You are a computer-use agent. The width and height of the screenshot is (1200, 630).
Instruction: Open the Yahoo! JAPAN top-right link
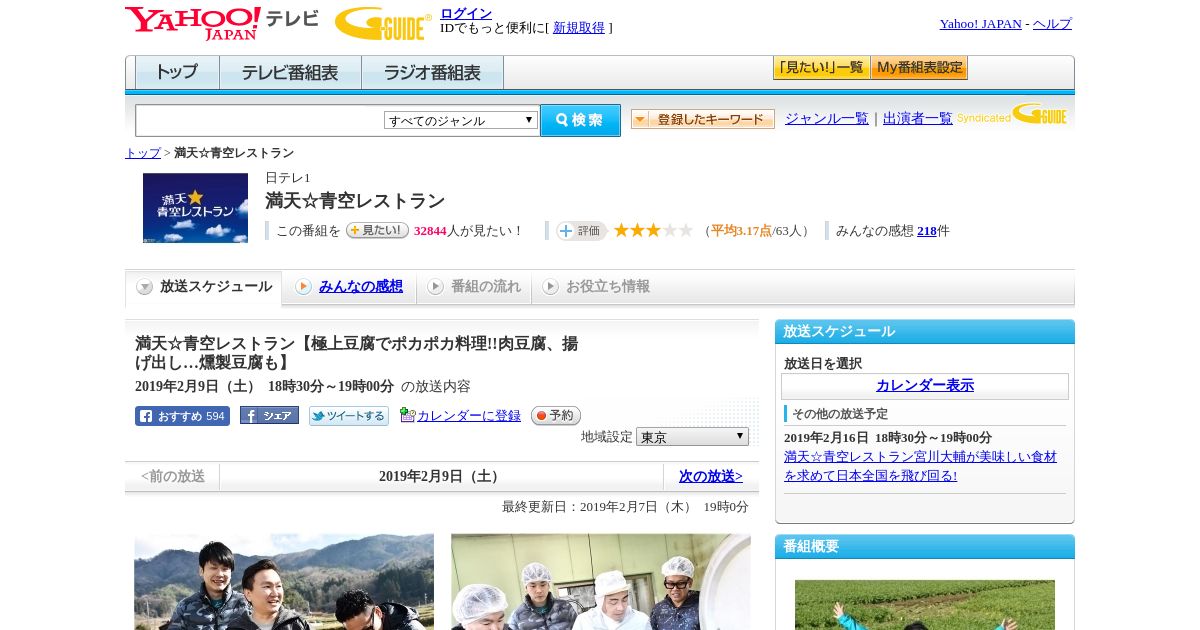[x=980, y=24]
